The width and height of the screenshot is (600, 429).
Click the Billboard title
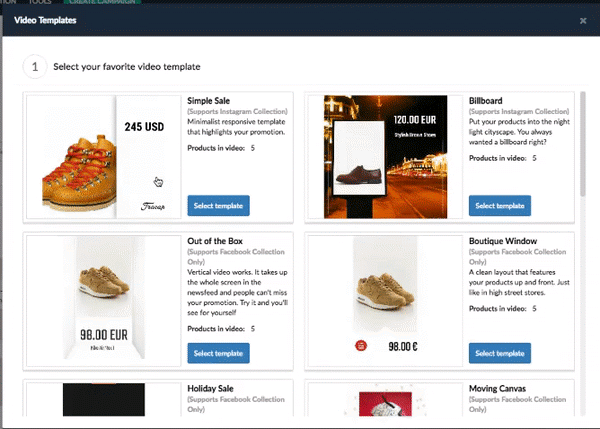485,101
